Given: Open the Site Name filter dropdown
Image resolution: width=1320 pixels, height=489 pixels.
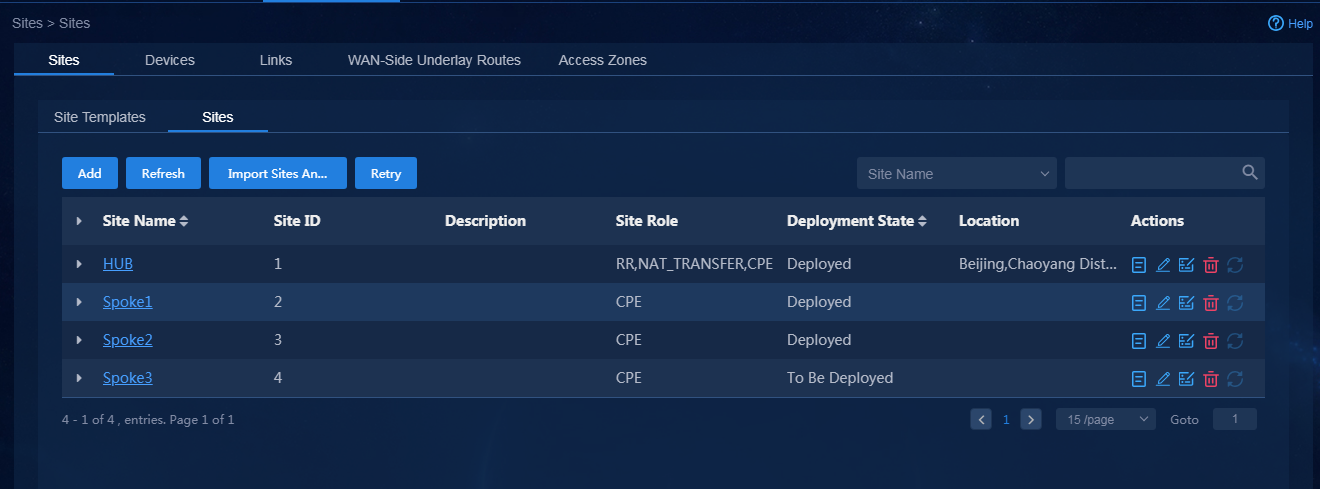Looking at the screenshot, I should (957, 173).
